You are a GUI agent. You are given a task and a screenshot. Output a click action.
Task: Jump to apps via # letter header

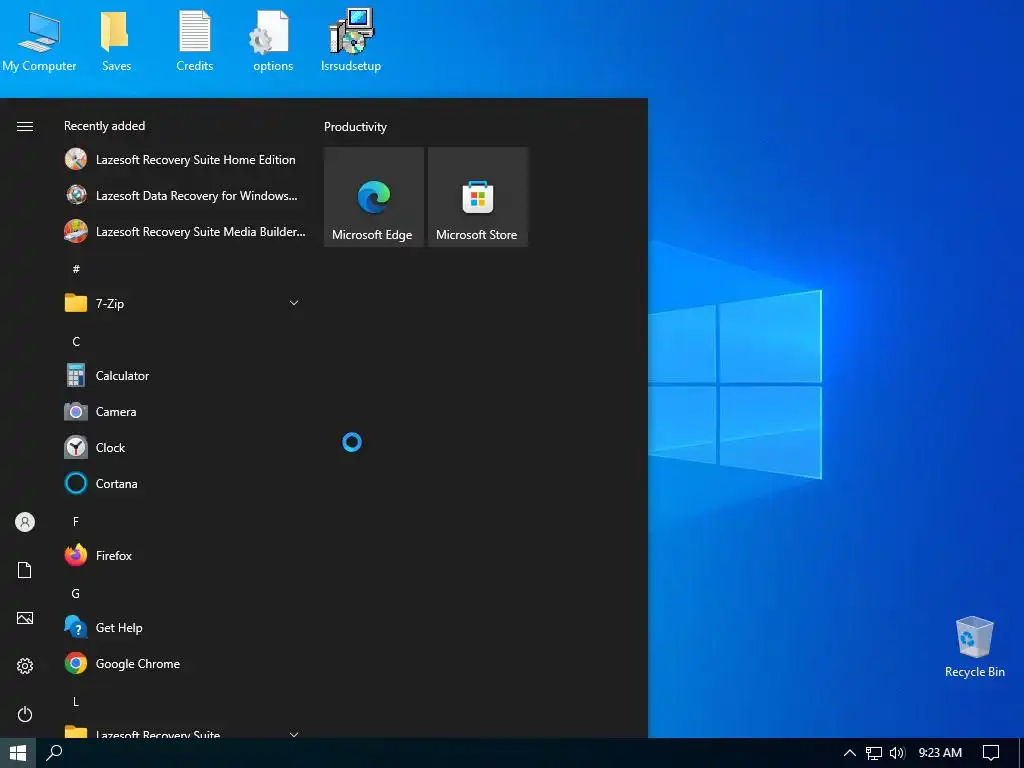point(76,268)
